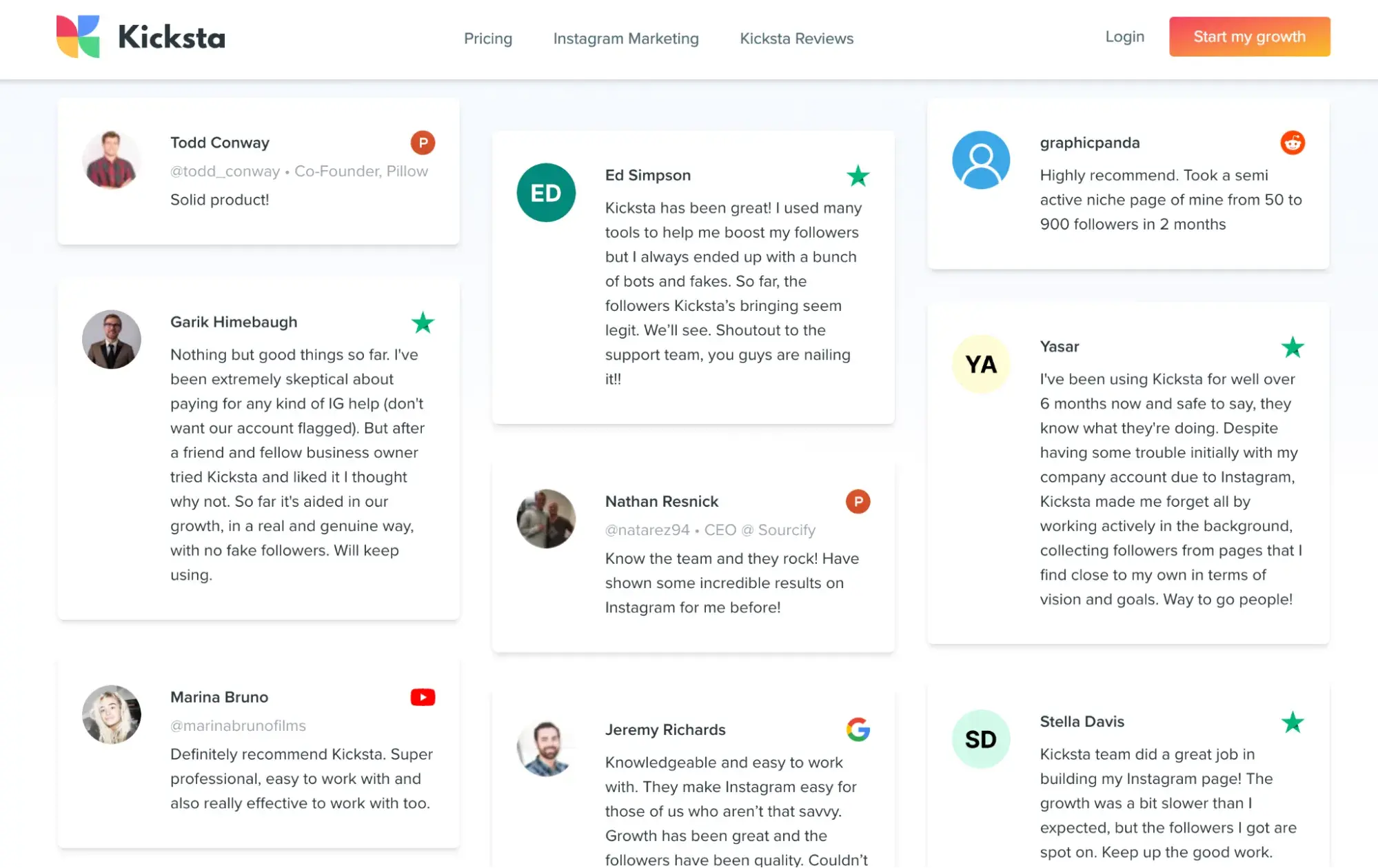1378x868 pixels.
Task: Click Product Hunt badge on Todd Conway review
Action: (x=423, y=143)
